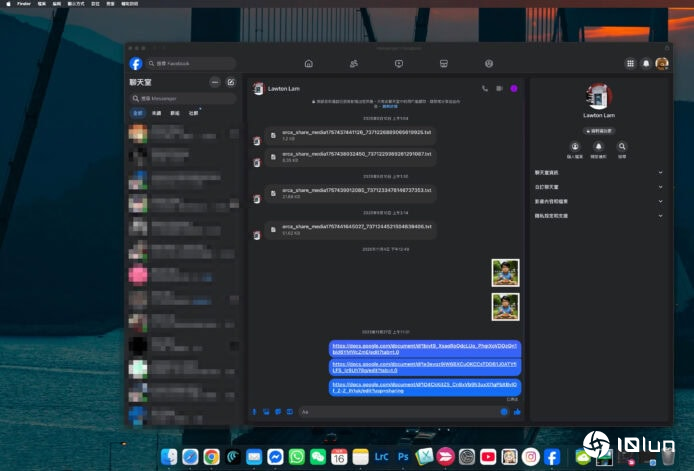This screenshot has height=471, width=694.
Task: Switch to the 社群 tab in chat list
Action: pos(192,113)
